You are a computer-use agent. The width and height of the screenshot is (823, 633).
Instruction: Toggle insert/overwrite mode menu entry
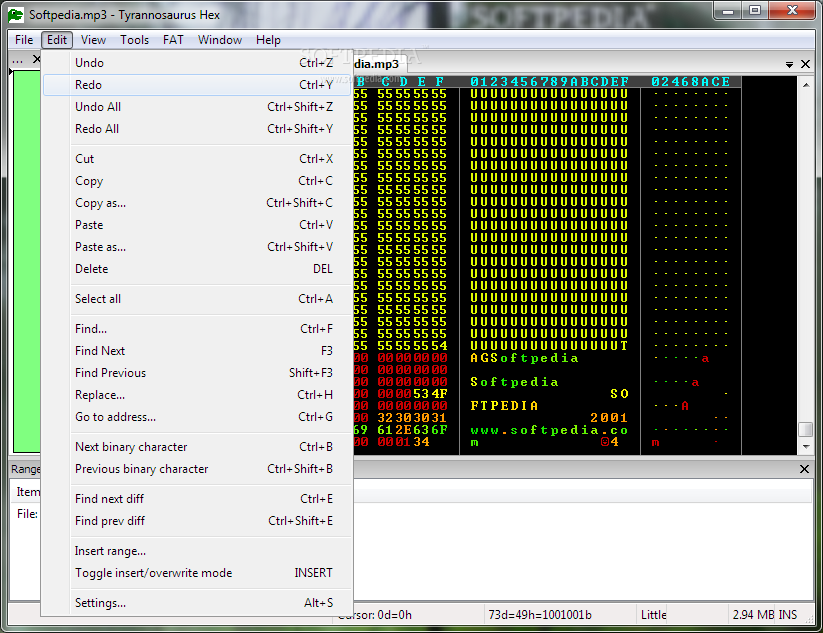pos(197,573)
